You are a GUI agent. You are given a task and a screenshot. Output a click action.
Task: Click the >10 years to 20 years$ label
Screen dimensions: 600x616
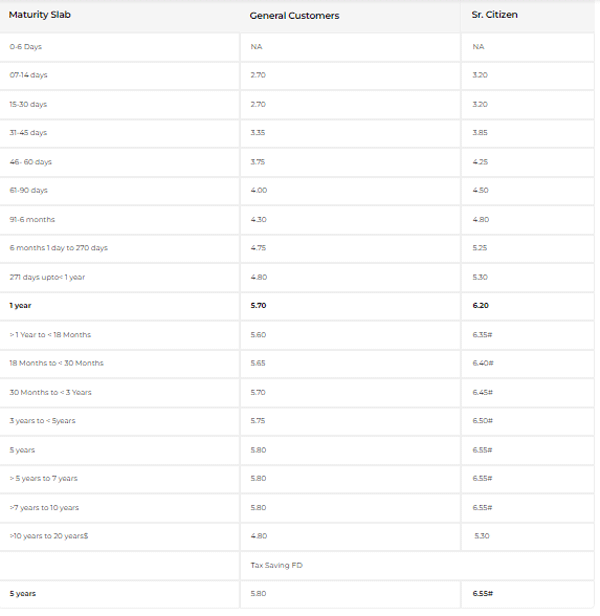tap(50, 536)
